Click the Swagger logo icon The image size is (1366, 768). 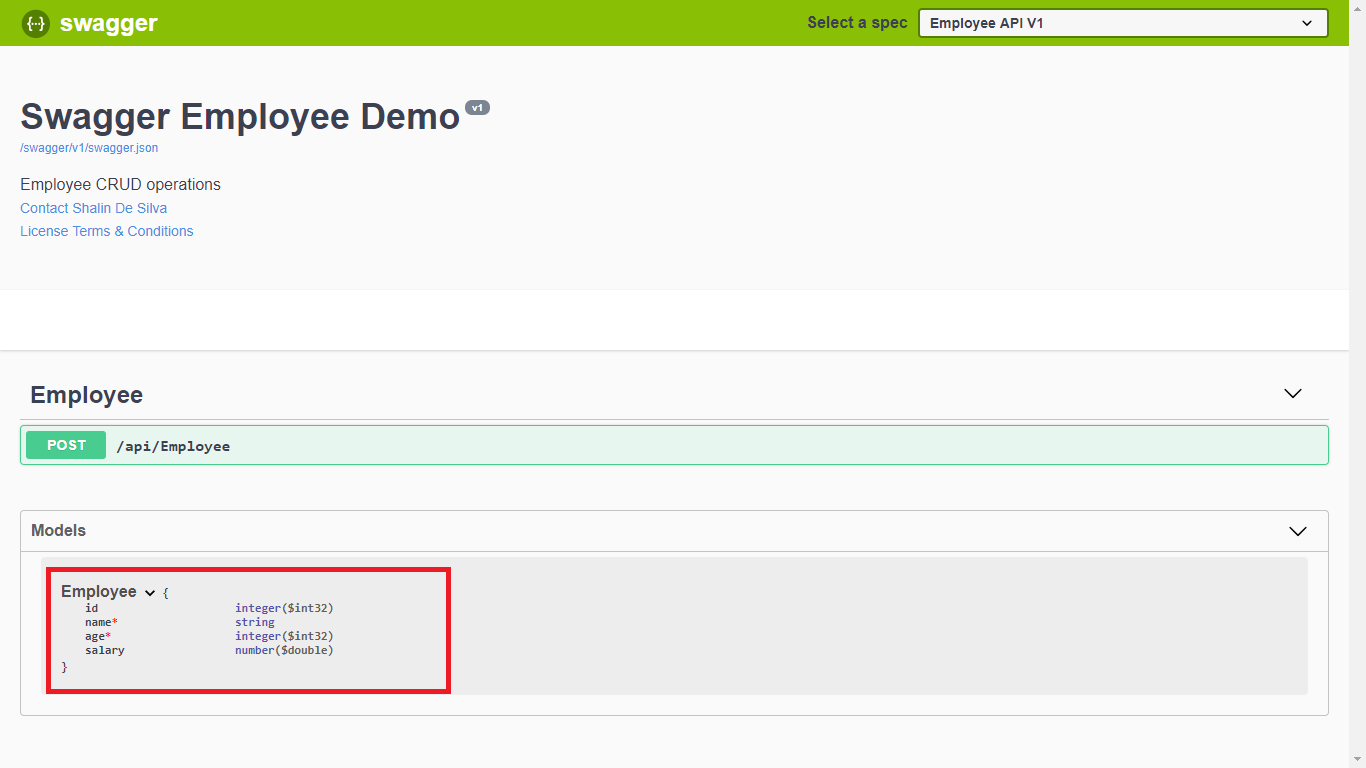(36, 22)
